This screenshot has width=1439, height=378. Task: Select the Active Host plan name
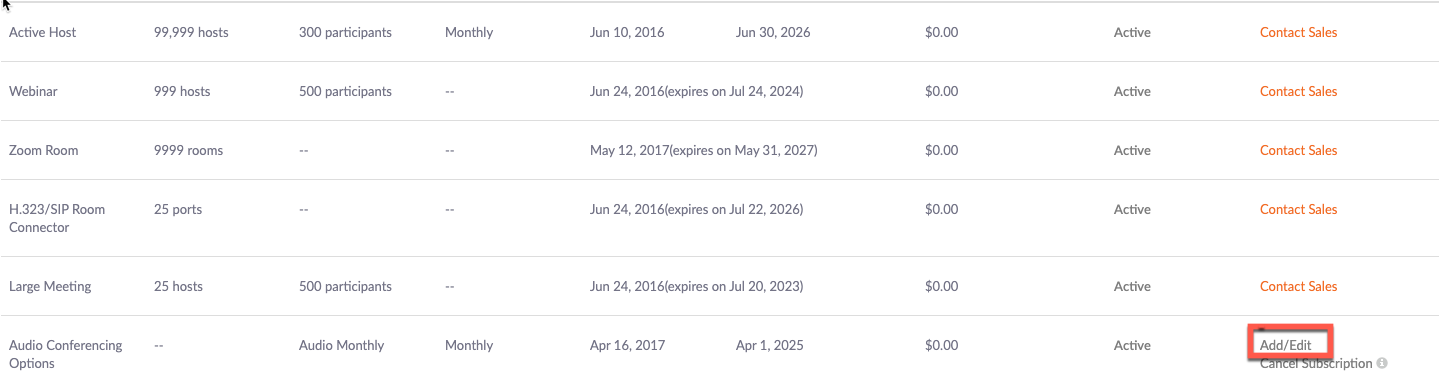(x=43, y=32)
